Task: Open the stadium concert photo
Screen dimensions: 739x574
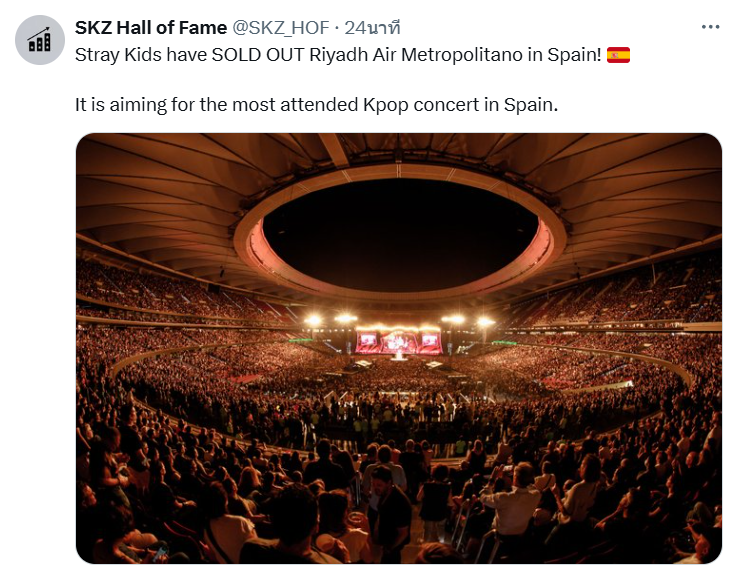Action: (x=399, y=348)
